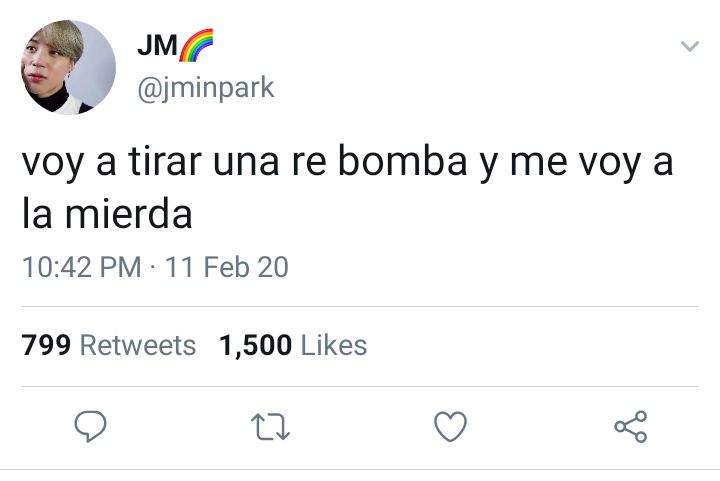
Task: Click the date 11 Feb 20
Action: (x=227, y=267)
